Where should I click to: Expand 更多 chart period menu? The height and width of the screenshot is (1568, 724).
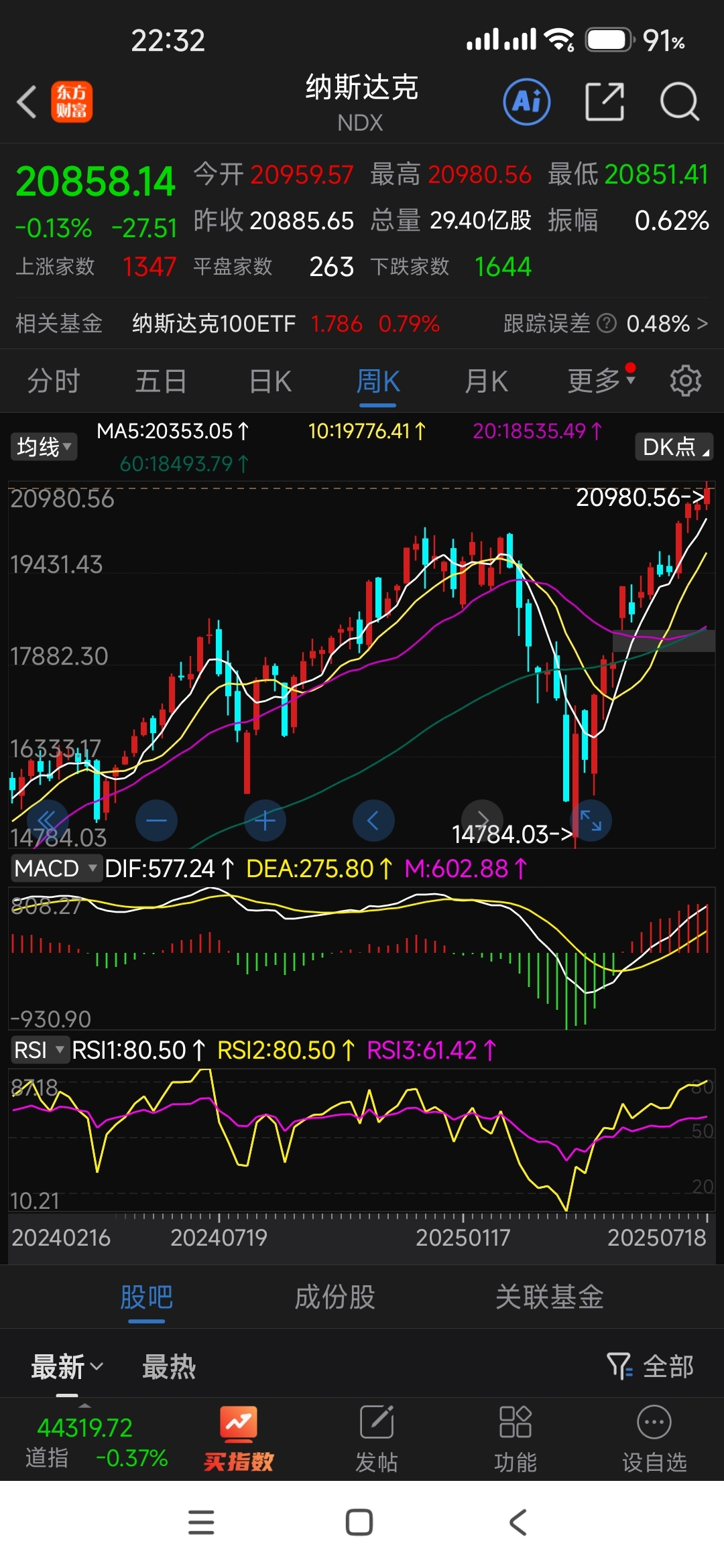click(601, 381)
